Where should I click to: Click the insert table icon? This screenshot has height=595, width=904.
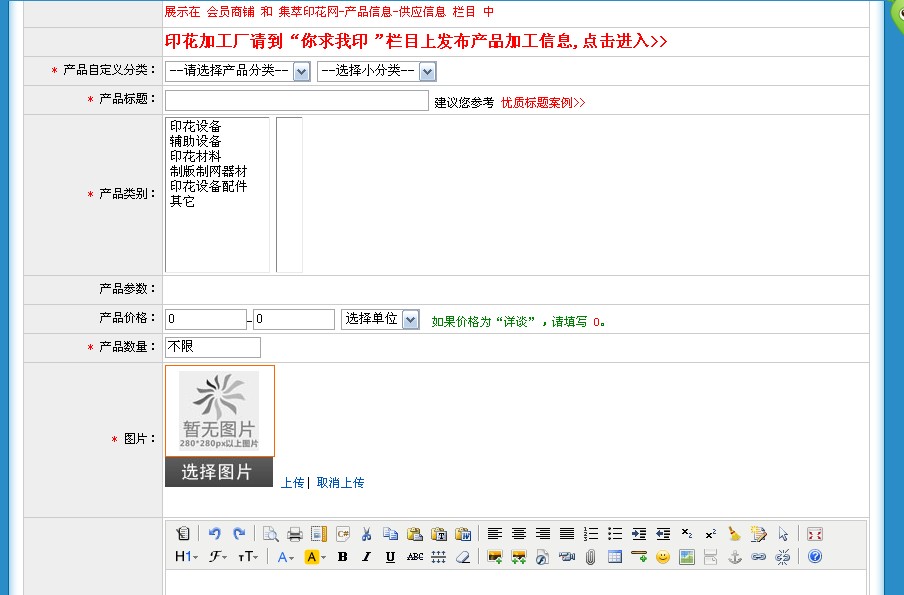pyautogui.click(x=615, y=557)
